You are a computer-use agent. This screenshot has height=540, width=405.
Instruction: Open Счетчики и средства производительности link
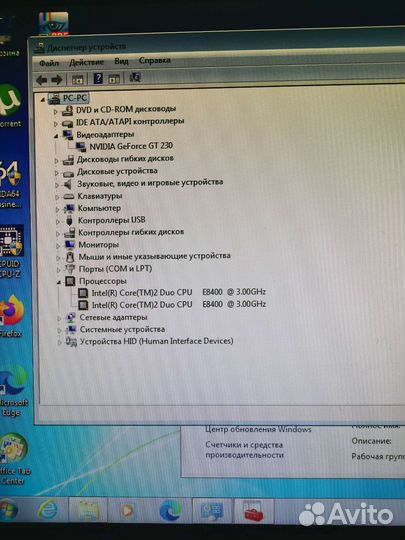(x=244, y=450)
